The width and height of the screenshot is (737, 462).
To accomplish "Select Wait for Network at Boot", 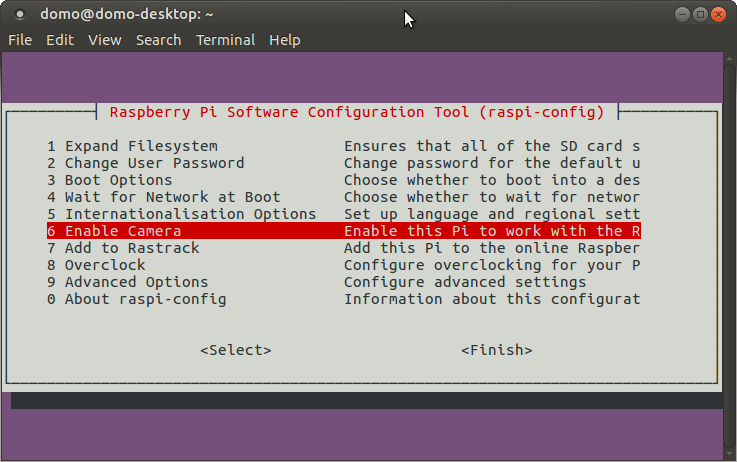I will pyautogui.click(x=163, y=197).
